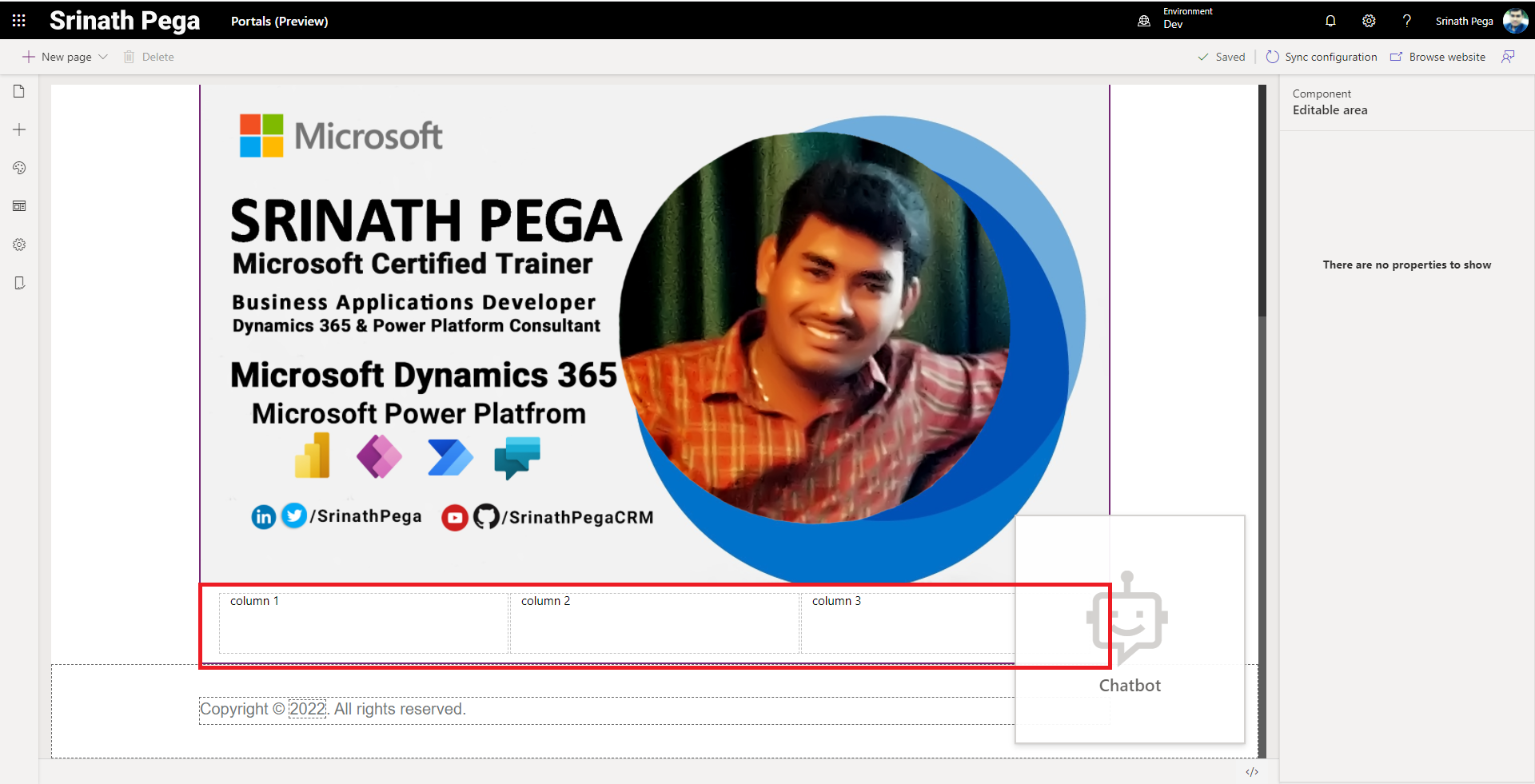Click the Sync configuration button

click(1322, 57)
